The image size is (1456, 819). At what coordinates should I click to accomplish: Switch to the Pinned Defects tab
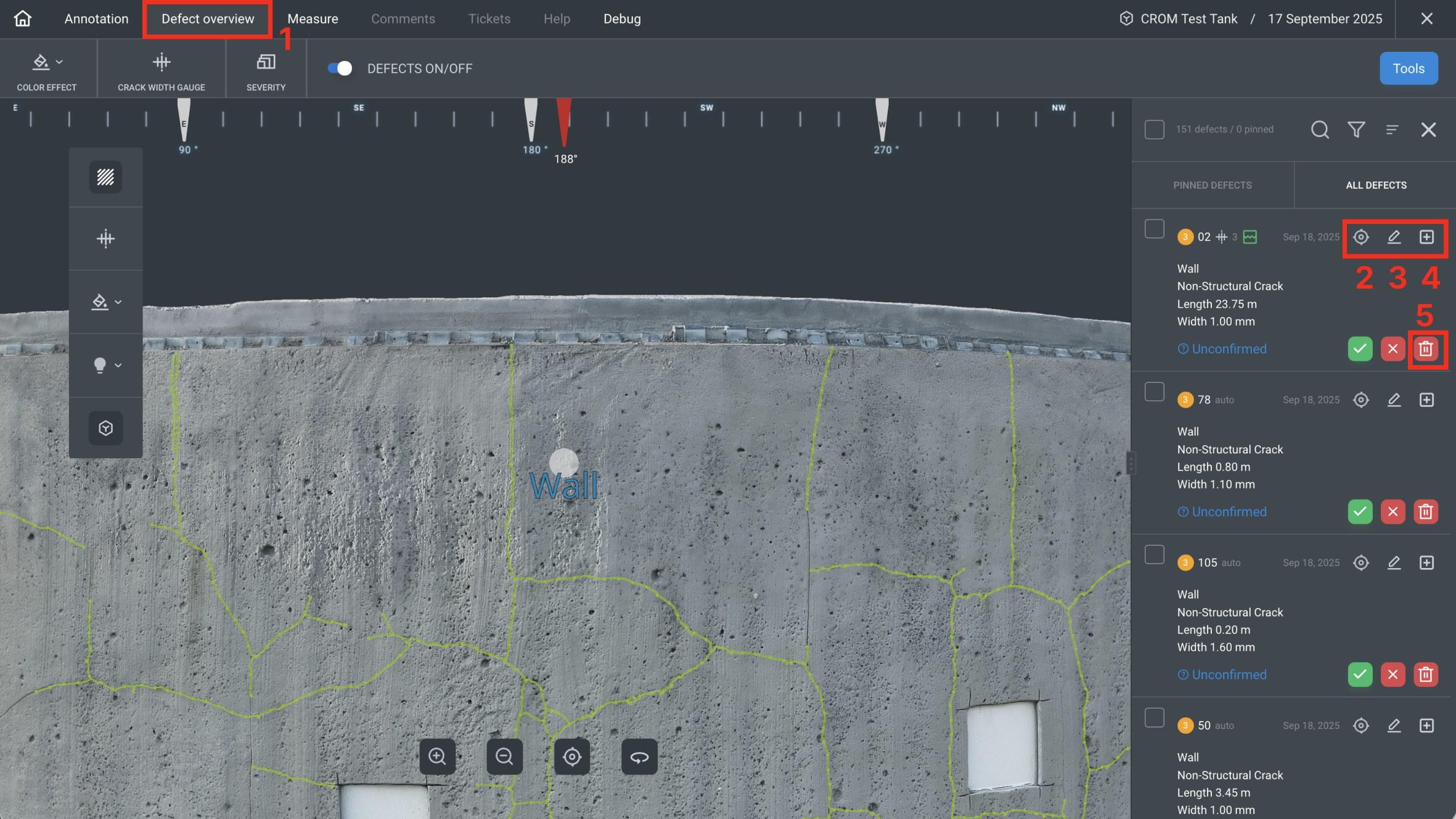[1212, 185]
